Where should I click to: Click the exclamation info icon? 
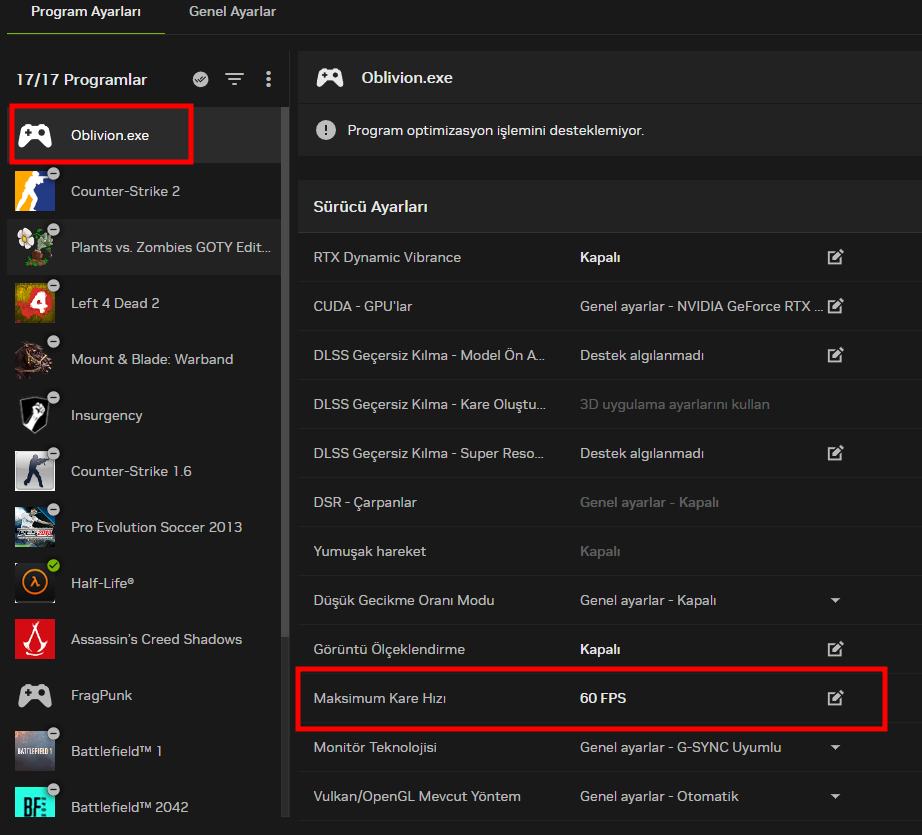326,130
